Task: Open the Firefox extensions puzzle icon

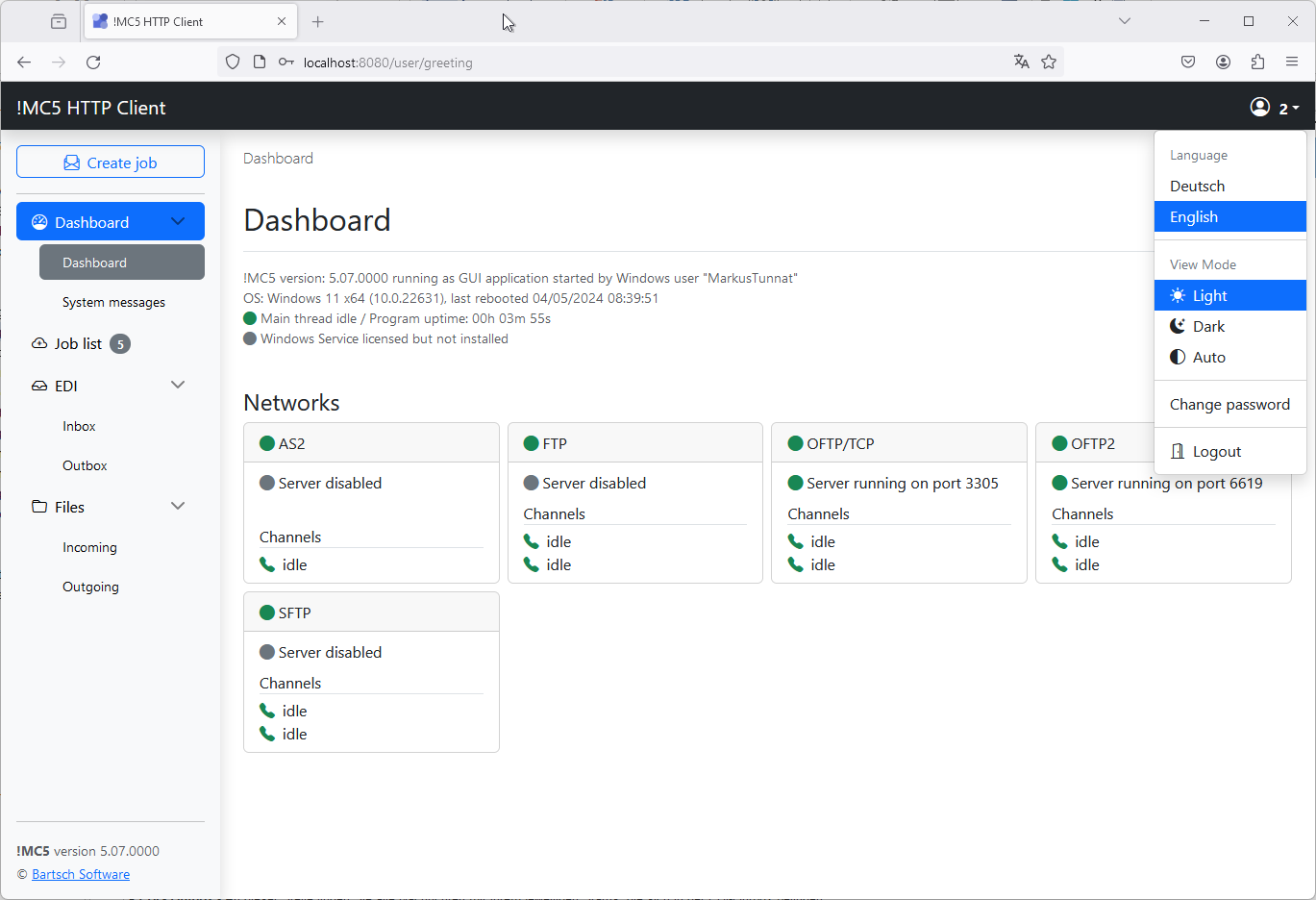Action: pyautogui.click(x=1257, y=62)
